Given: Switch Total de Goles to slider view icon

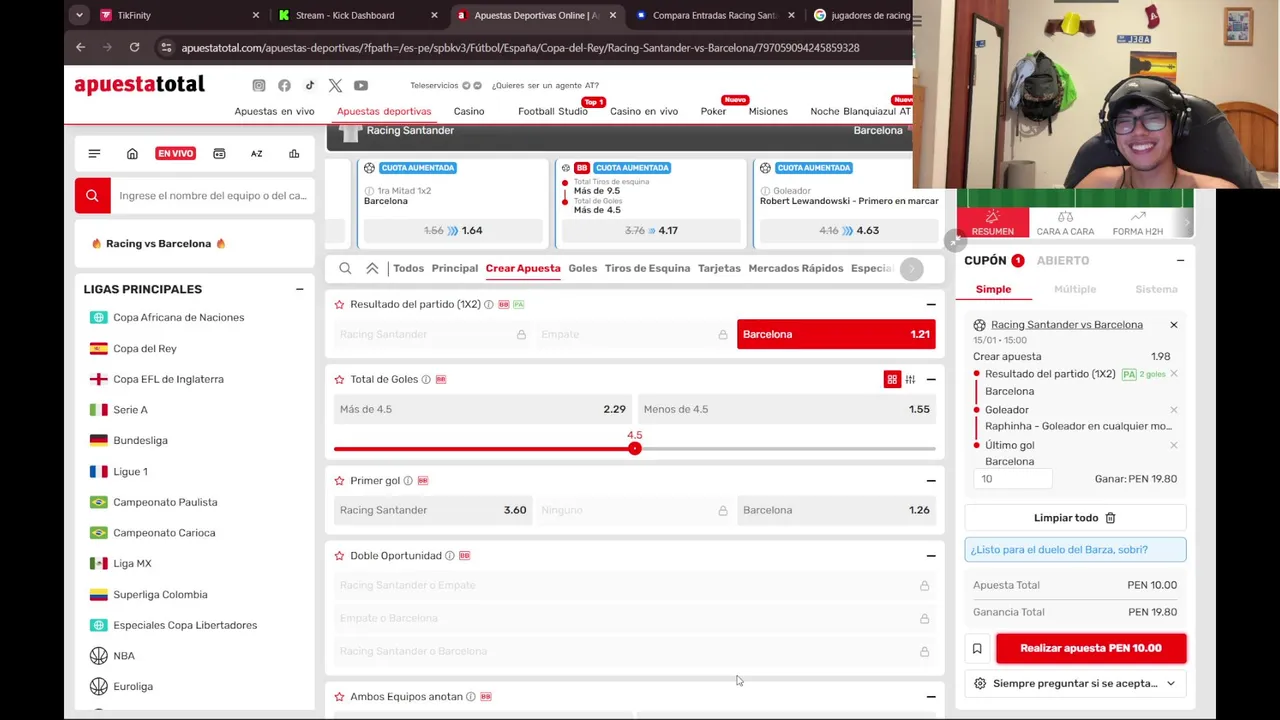Looking at the screenshot, I should click(910, 379).
